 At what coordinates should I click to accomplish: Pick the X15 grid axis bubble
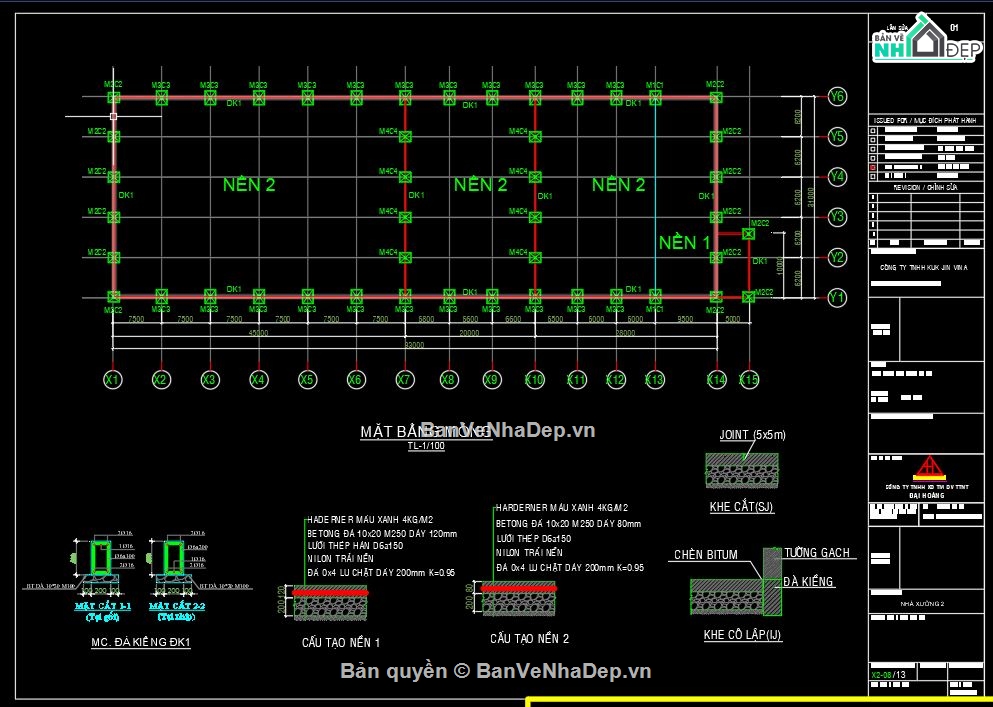tap(749, 380)
